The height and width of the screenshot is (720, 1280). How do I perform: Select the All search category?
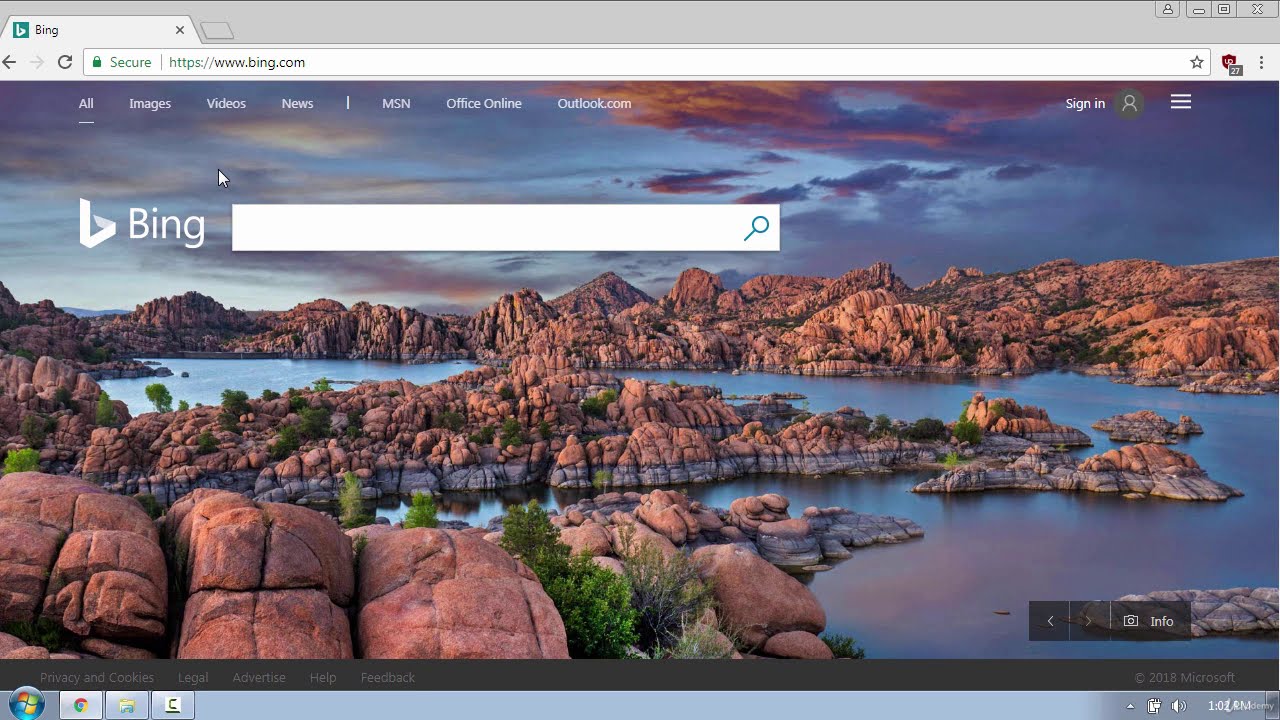point(86,103)
